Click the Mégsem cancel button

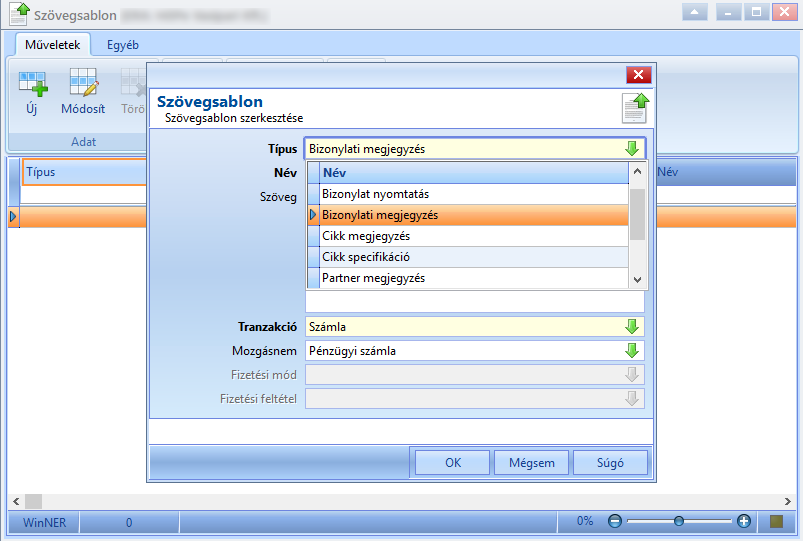coord(532,463)
